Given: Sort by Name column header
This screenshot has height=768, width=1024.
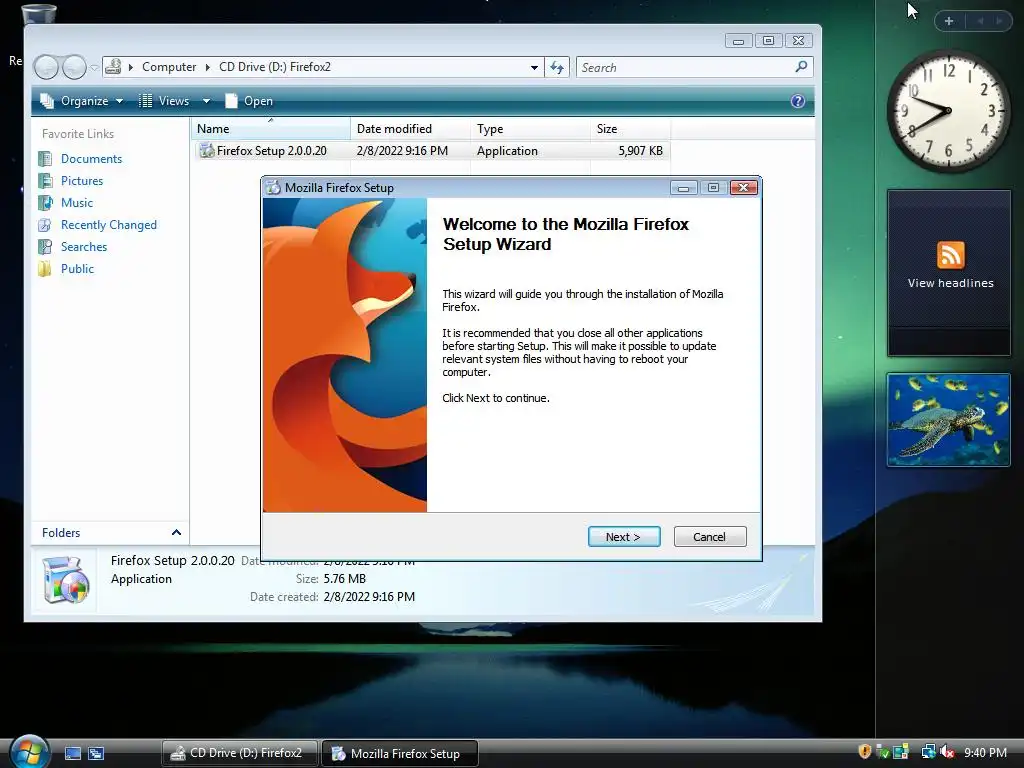Looking at the screenshot, I should (x=270, y=129).
